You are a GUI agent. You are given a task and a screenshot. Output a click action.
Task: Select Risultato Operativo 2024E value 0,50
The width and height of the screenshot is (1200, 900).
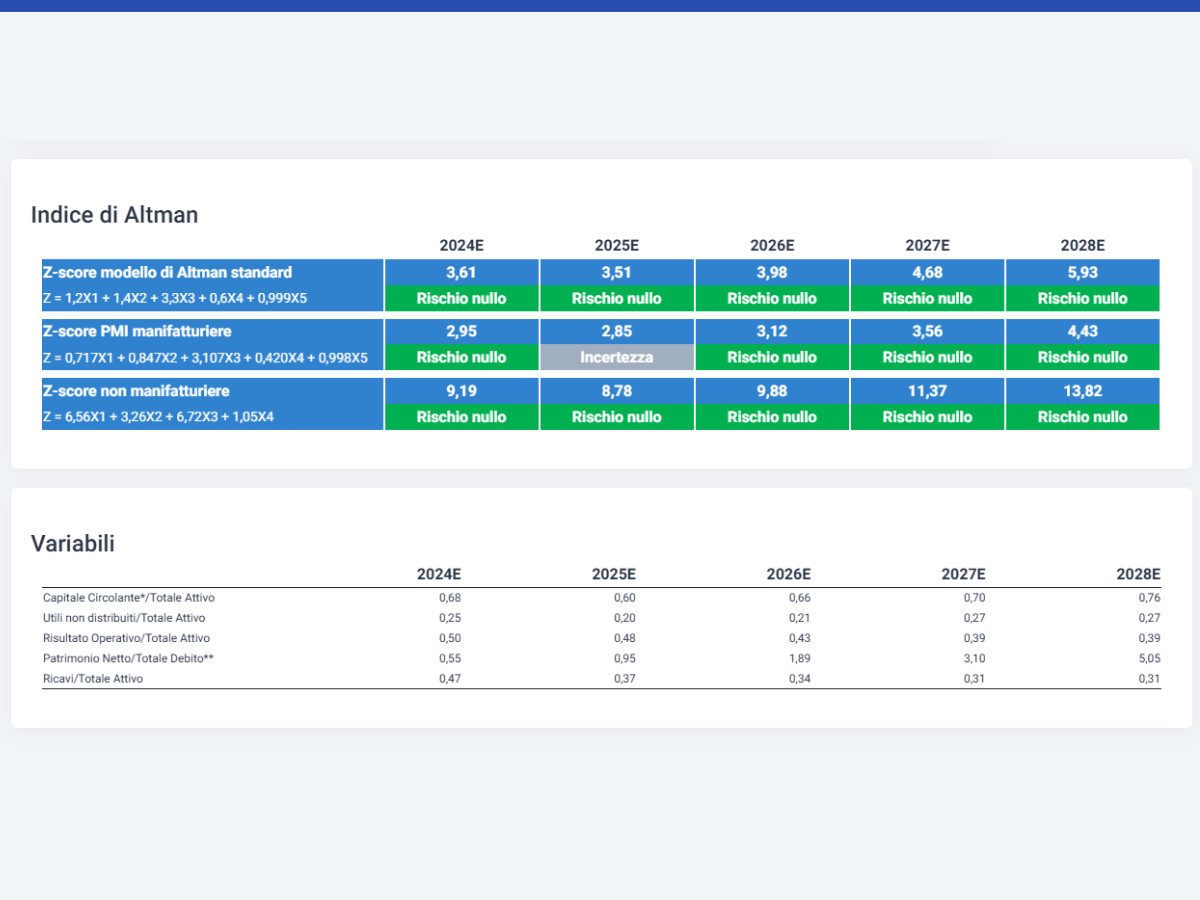tap(450, 638)
